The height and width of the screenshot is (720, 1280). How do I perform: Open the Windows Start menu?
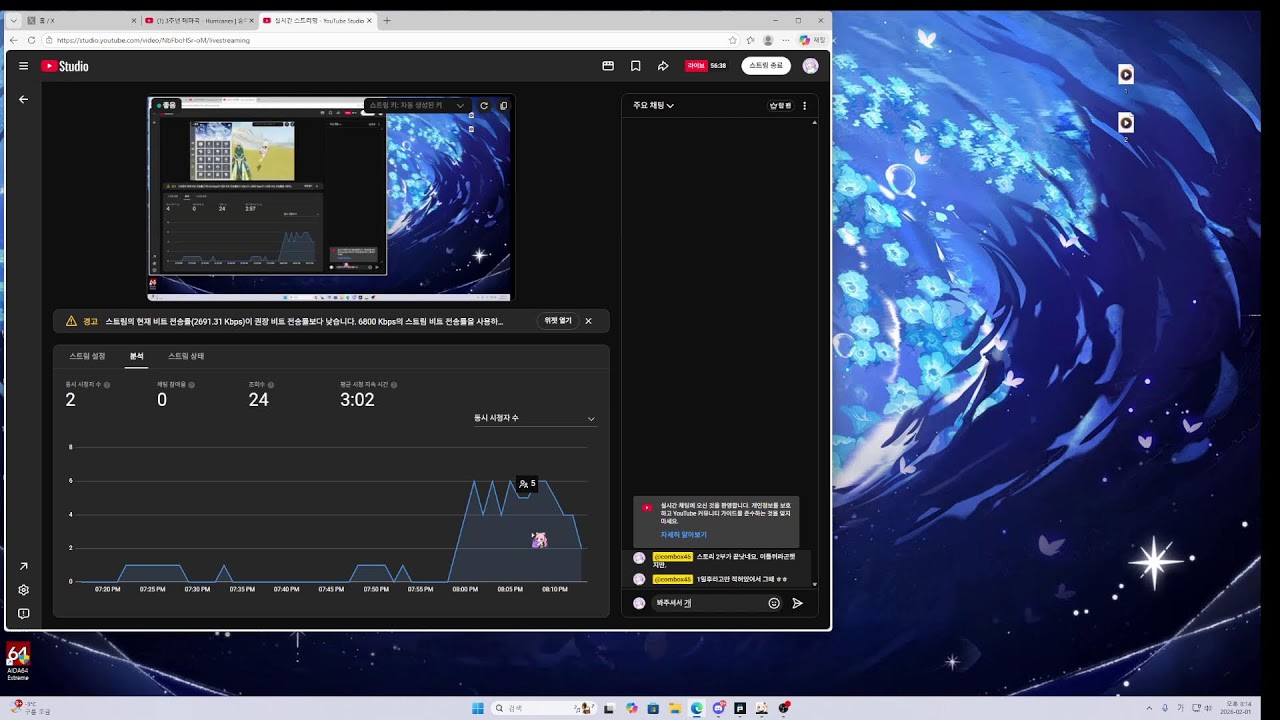[478, 708]
